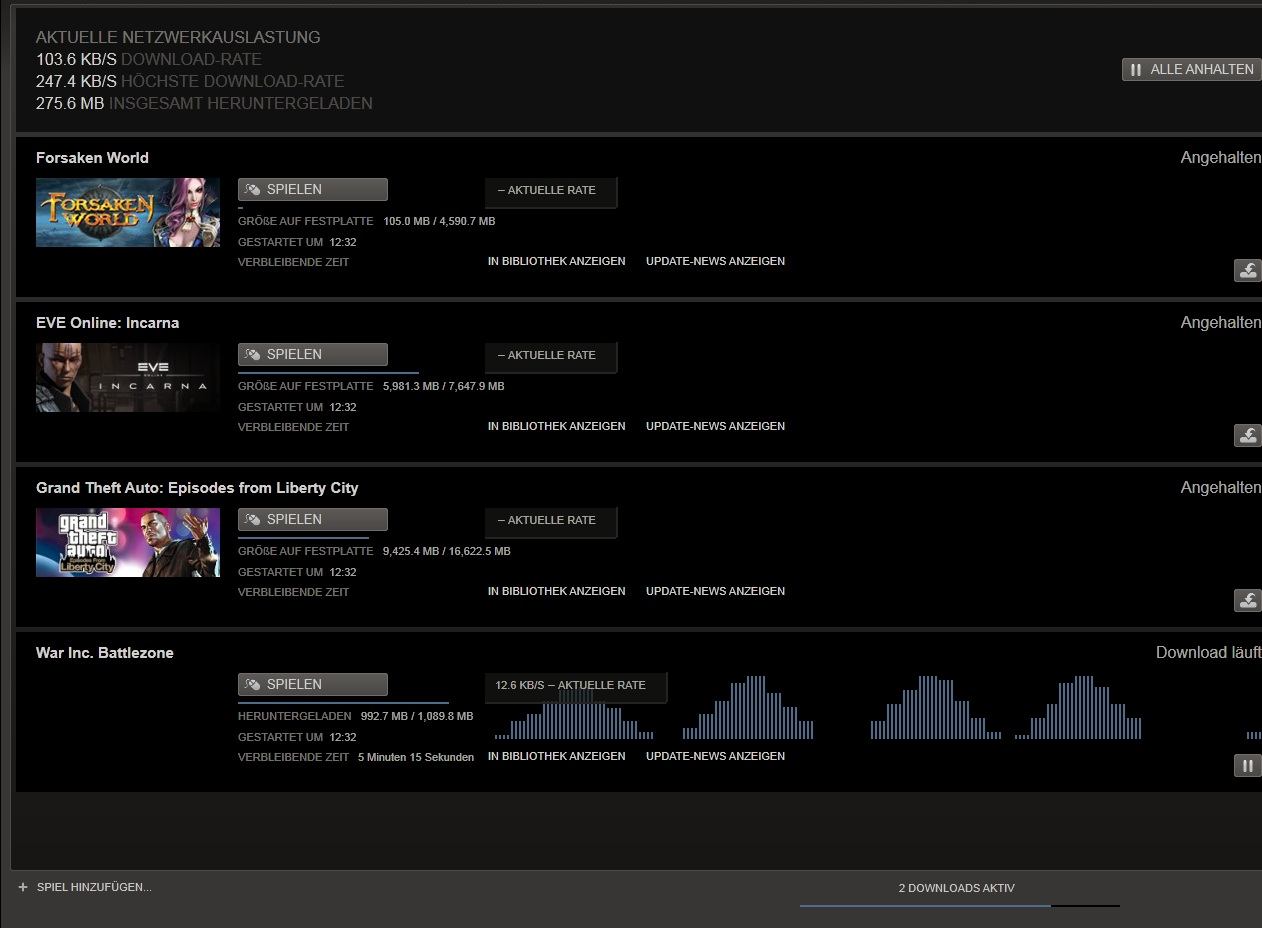This screenshot has width=1262, height=928.
Task: Click the 275.6 MB insgesamt heruntergeladen text
Action: click(204, 103)
